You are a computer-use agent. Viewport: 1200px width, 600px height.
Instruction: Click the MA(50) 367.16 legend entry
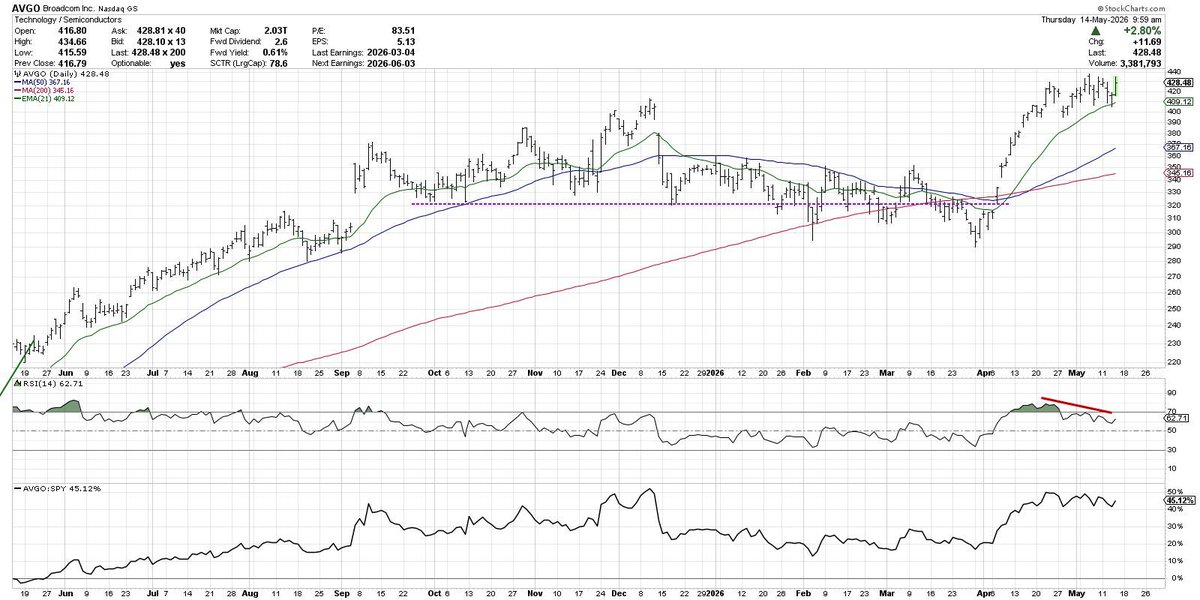[47, 83]
